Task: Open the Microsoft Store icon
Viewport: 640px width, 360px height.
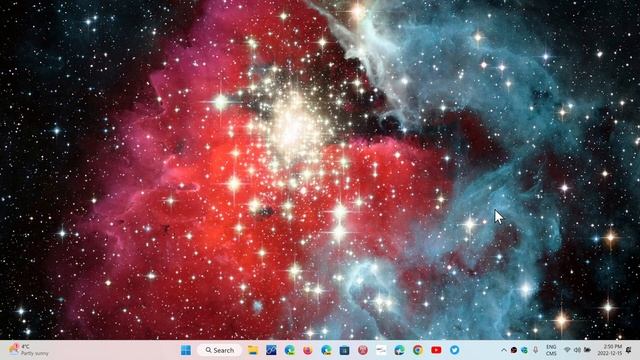Action: [x=344, y=350]
